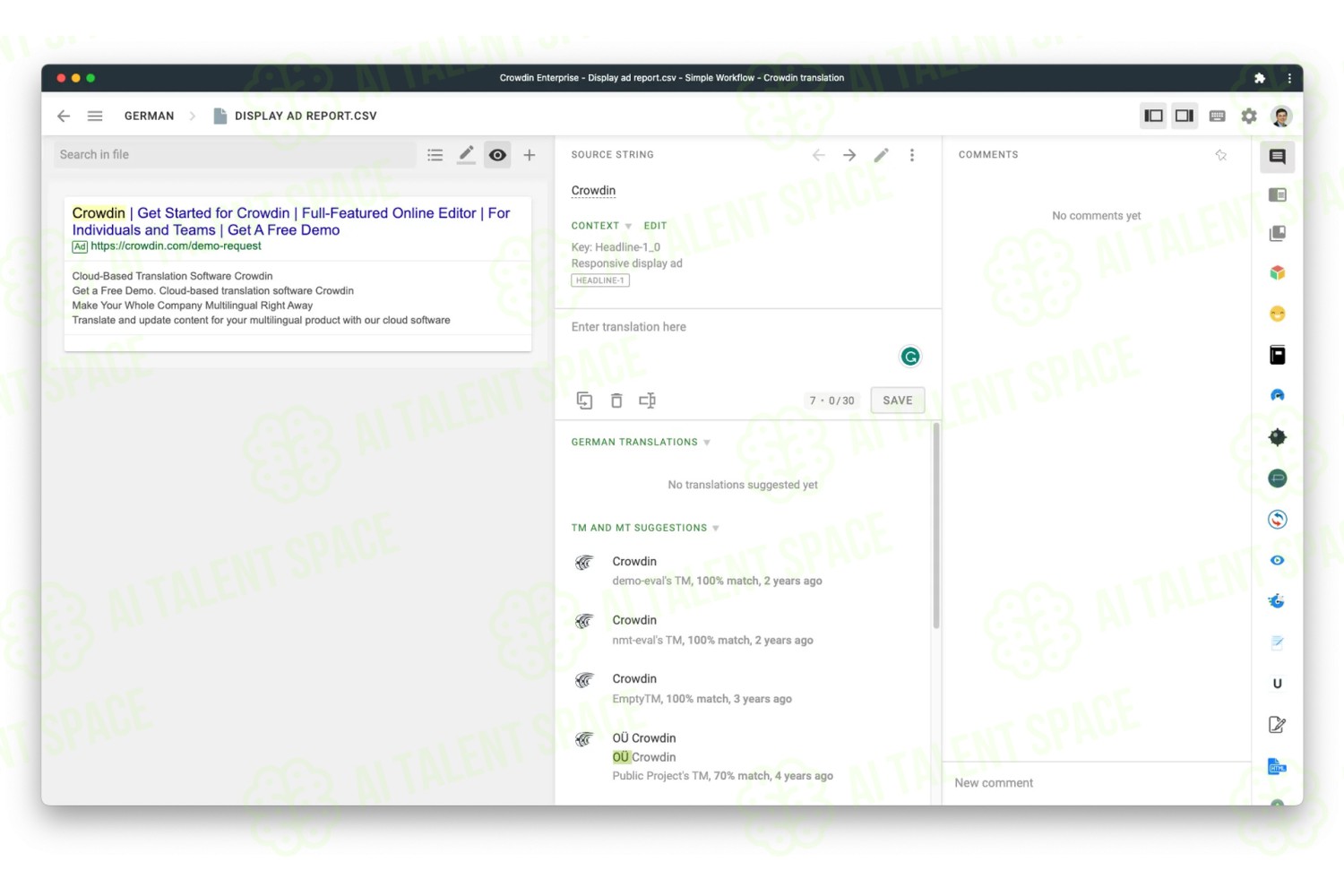Add a new string with plus icon

click(x=530, y=155)
